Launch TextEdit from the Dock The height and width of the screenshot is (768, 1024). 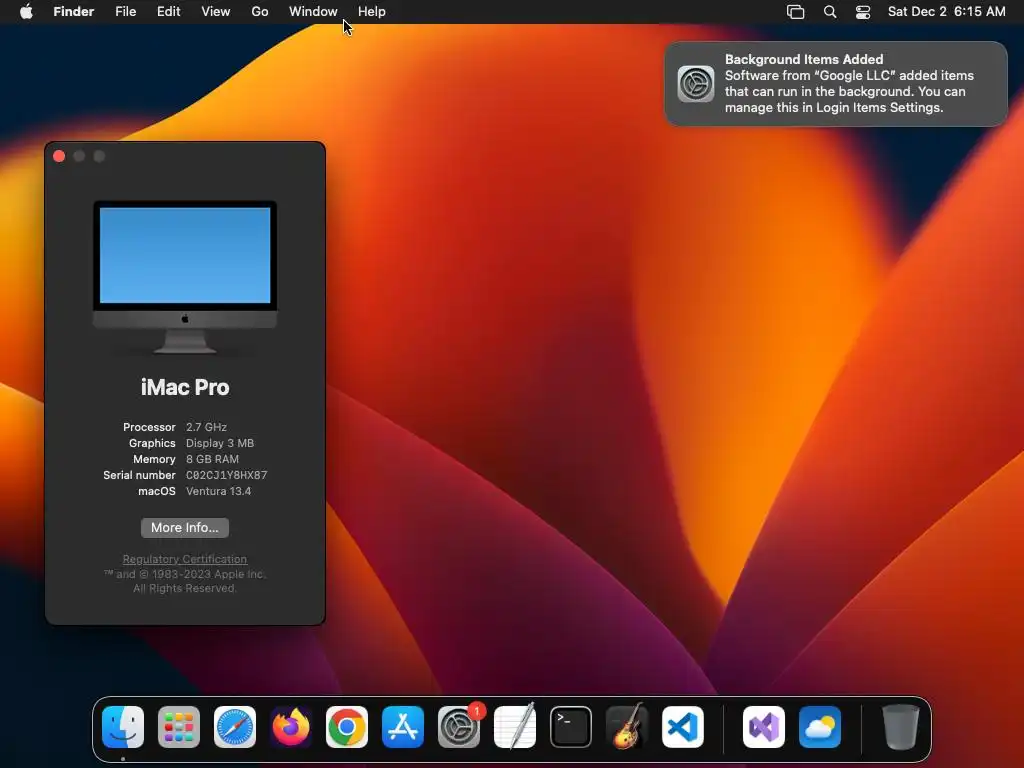pyautogui.click(x=515, y=727)
